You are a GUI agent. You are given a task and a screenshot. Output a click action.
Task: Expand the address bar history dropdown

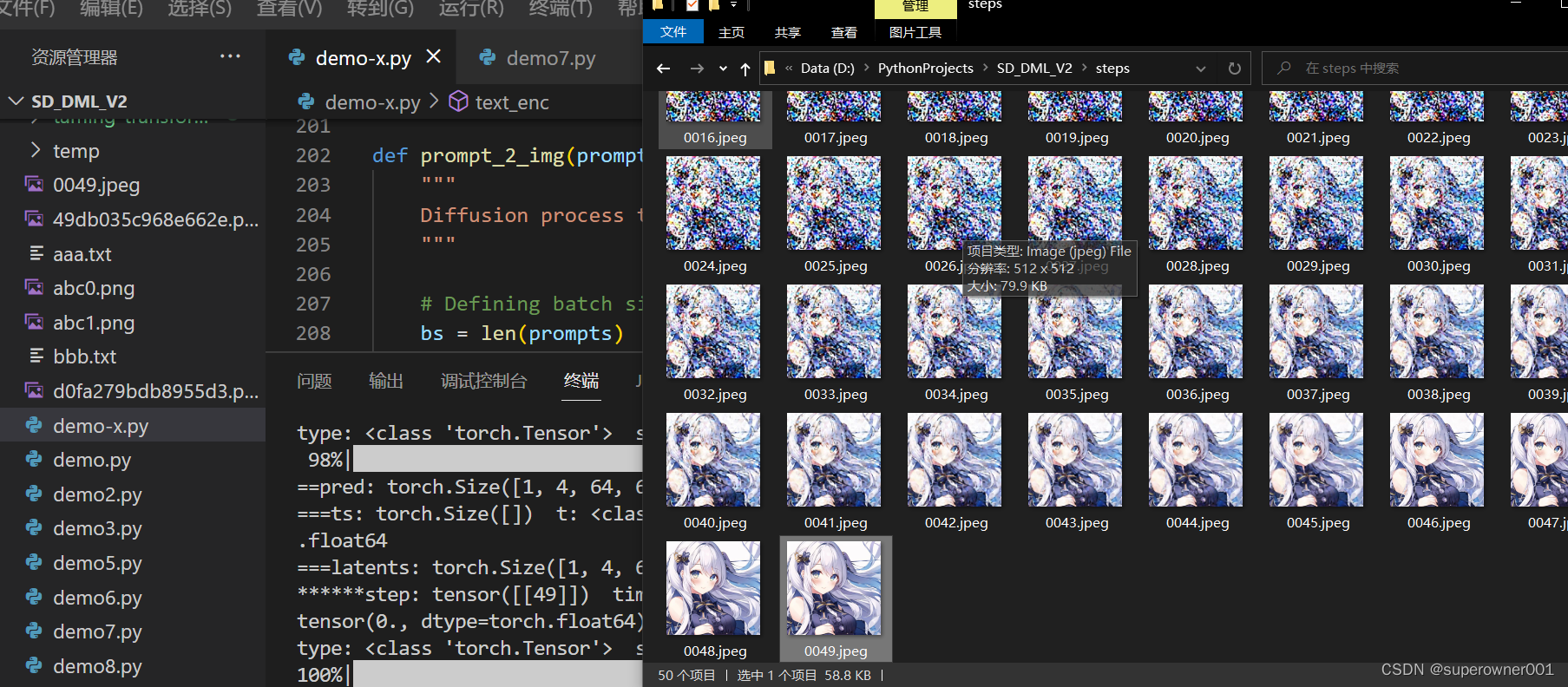pos(1201,69)
